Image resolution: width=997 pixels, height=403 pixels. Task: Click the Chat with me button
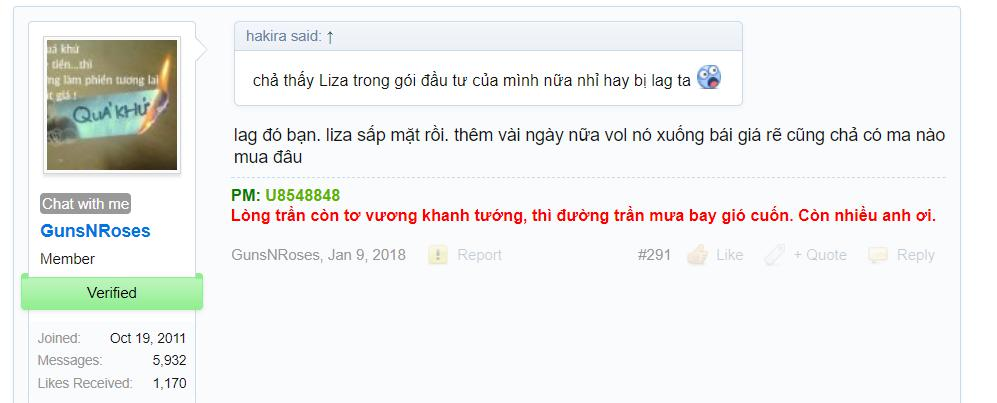pos(86,204)
